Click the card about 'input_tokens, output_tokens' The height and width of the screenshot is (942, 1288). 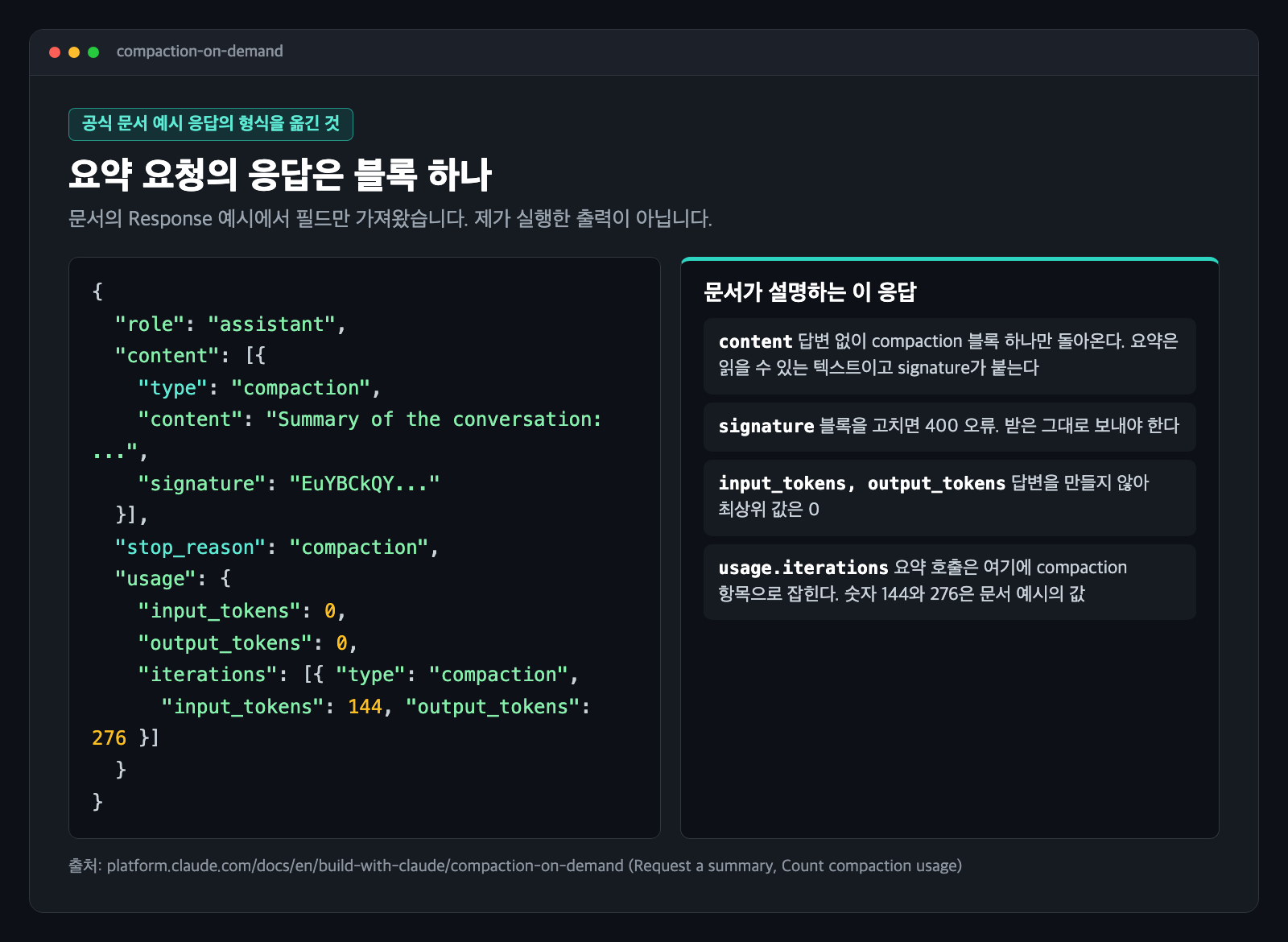950,498
